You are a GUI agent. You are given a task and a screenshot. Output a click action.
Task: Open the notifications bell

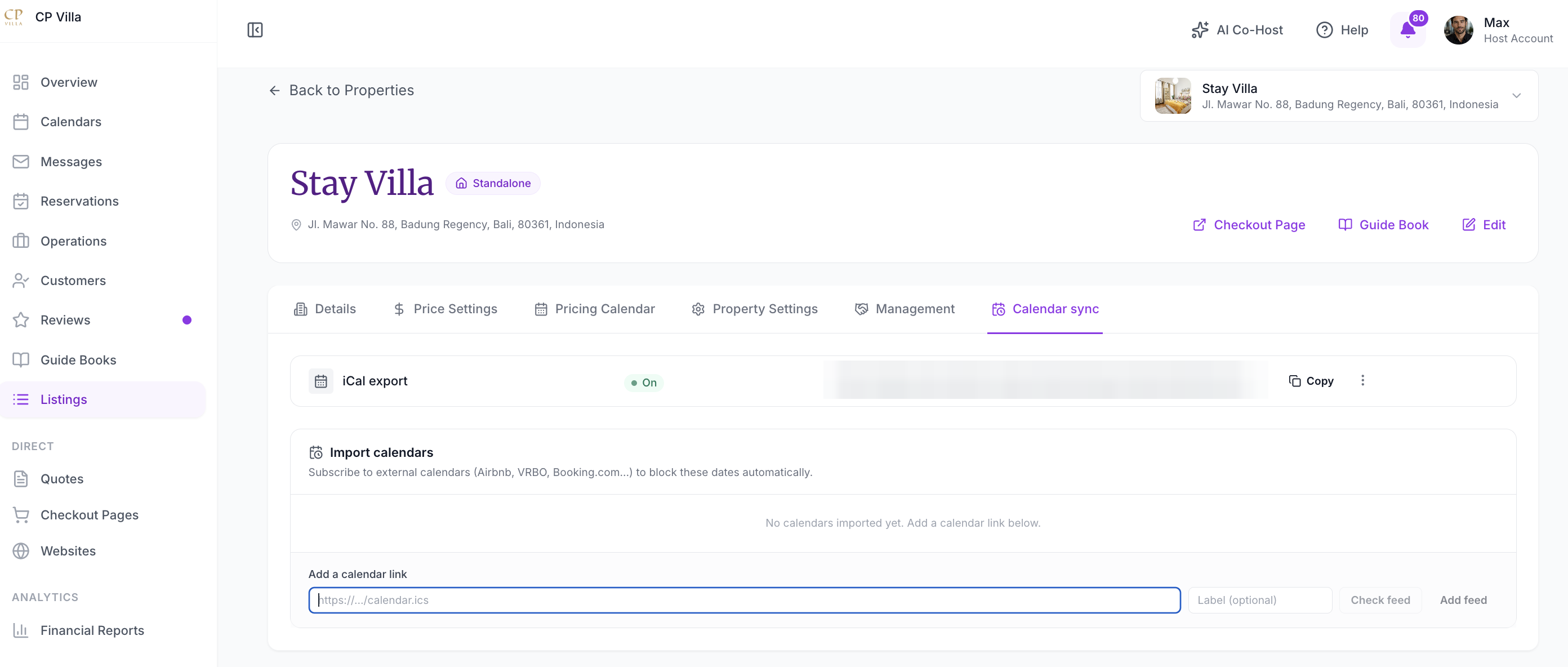[1407, 30]
